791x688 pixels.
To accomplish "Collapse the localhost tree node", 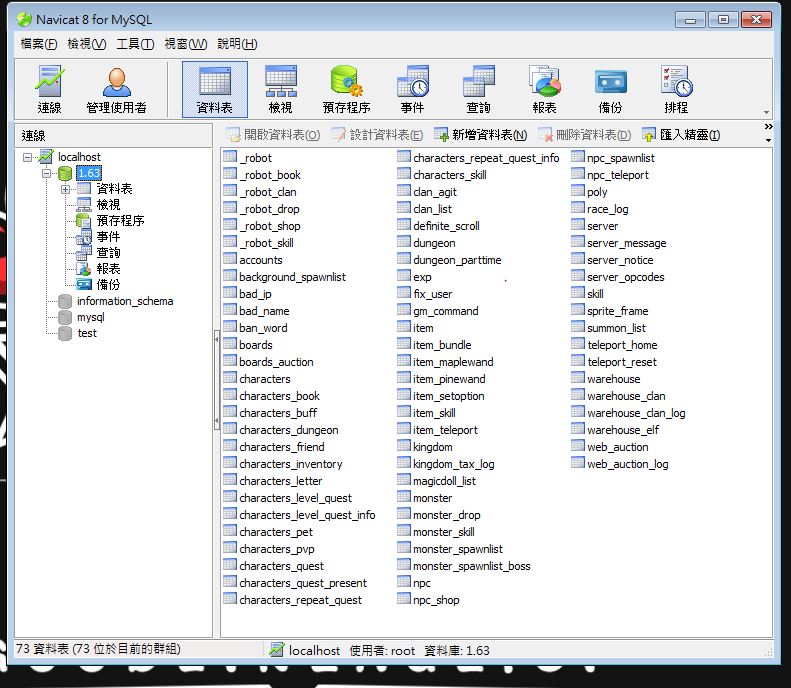I will click(28, 157).
